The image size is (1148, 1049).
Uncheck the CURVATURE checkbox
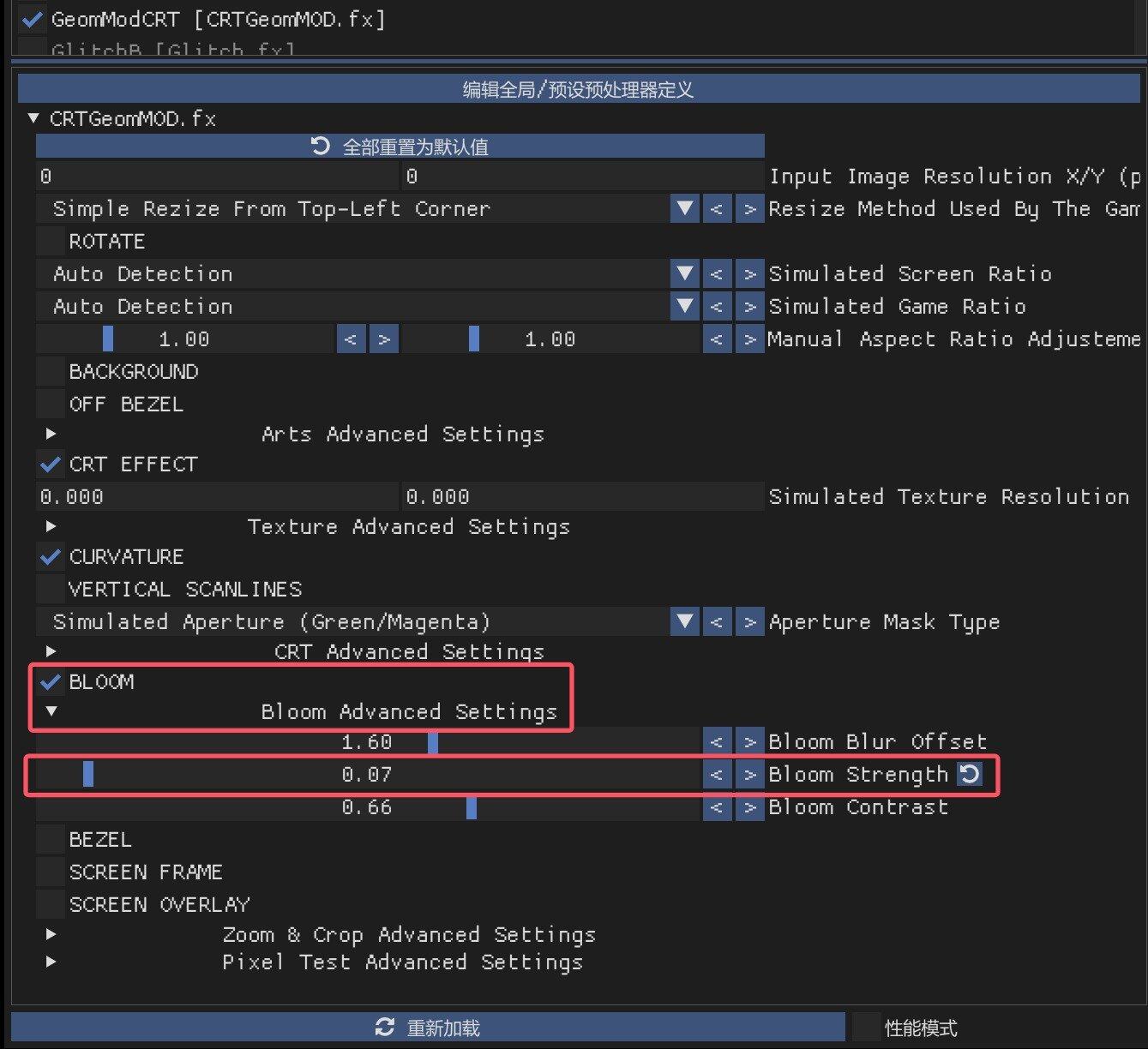point(51,557)
